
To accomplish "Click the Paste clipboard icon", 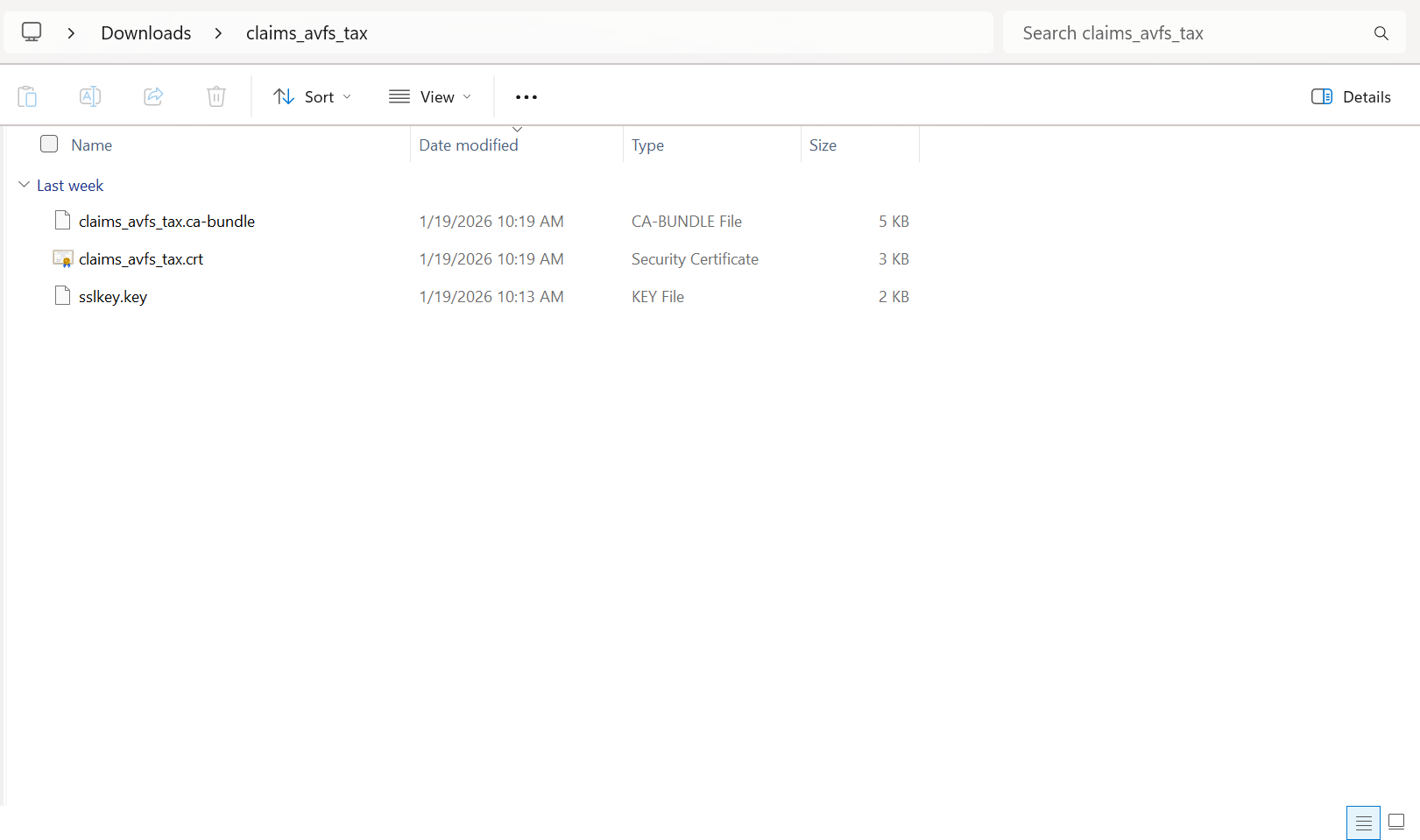I will click(27, 96).
